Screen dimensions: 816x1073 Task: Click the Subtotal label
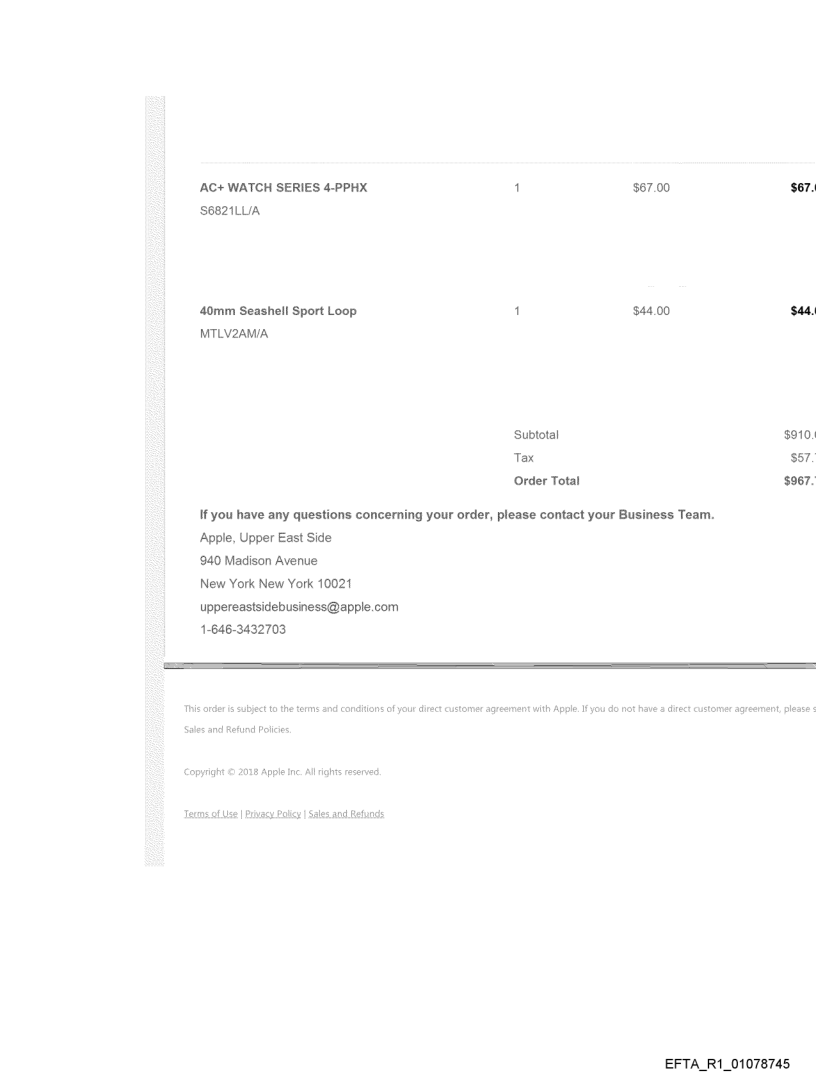[x=536, y=435]
